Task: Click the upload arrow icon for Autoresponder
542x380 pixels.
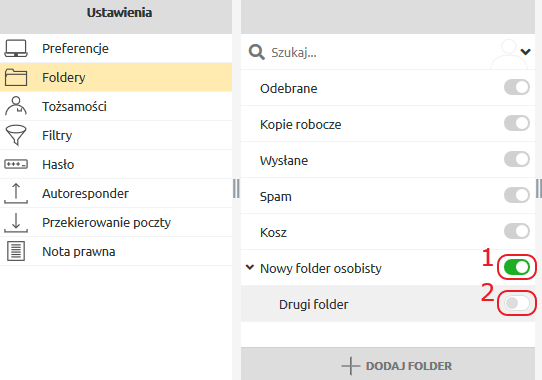Action: pyautogui.click(x=16, y=193)
